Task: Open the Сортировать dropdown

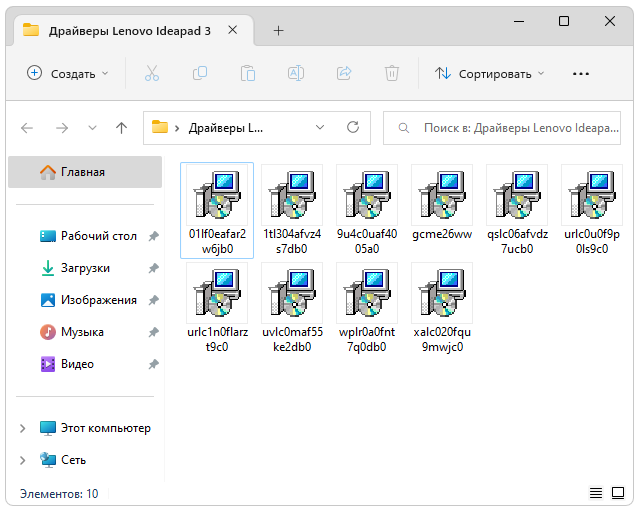Action: tap(490, 73)
